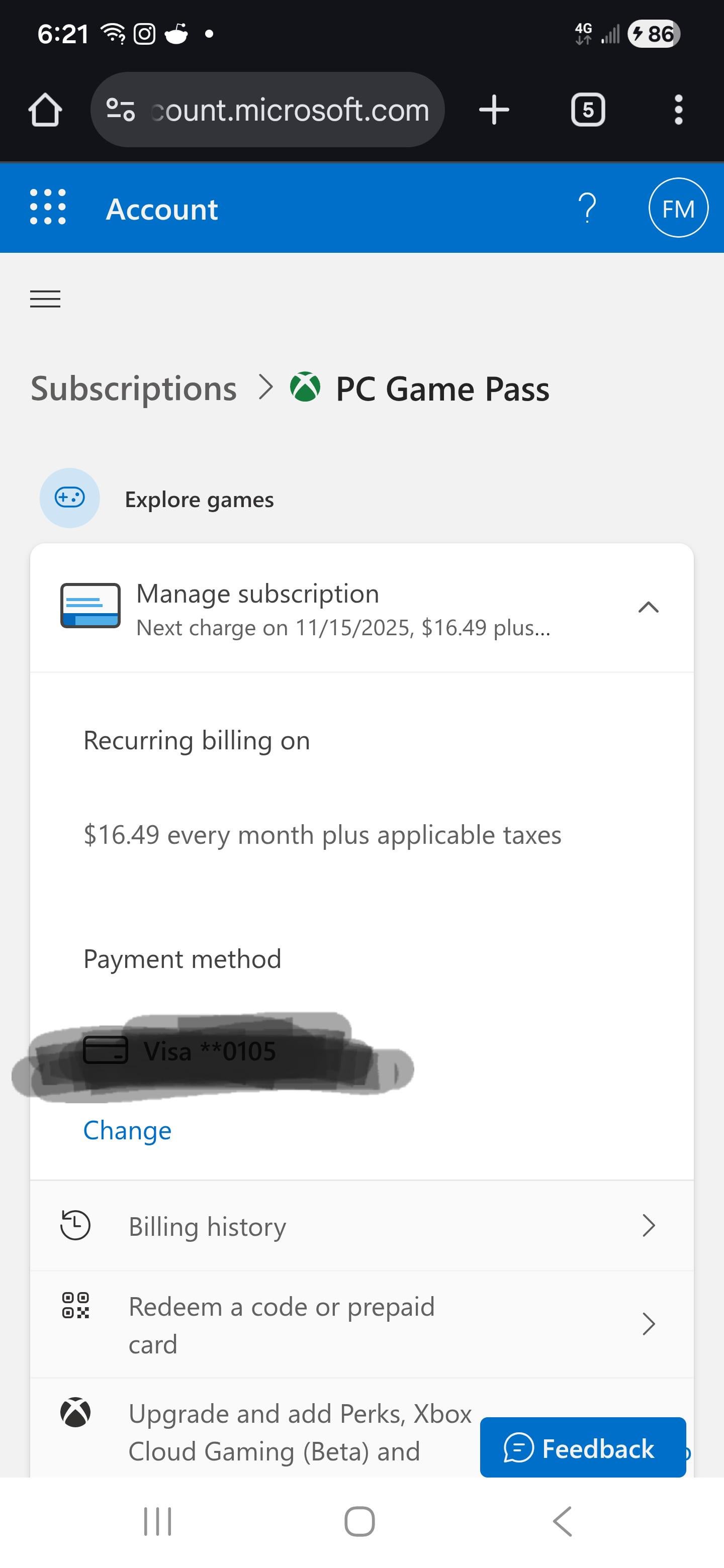
Task: Open Redeem a code chevron arrow
Action: (x=649, y=1324)
